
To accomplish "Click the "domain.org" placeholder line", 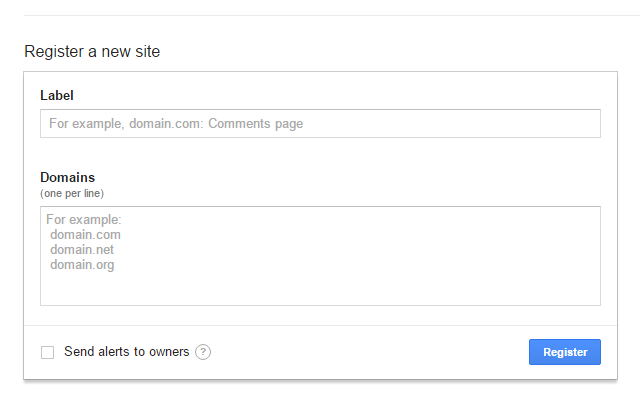I will [x=82, y=265].
